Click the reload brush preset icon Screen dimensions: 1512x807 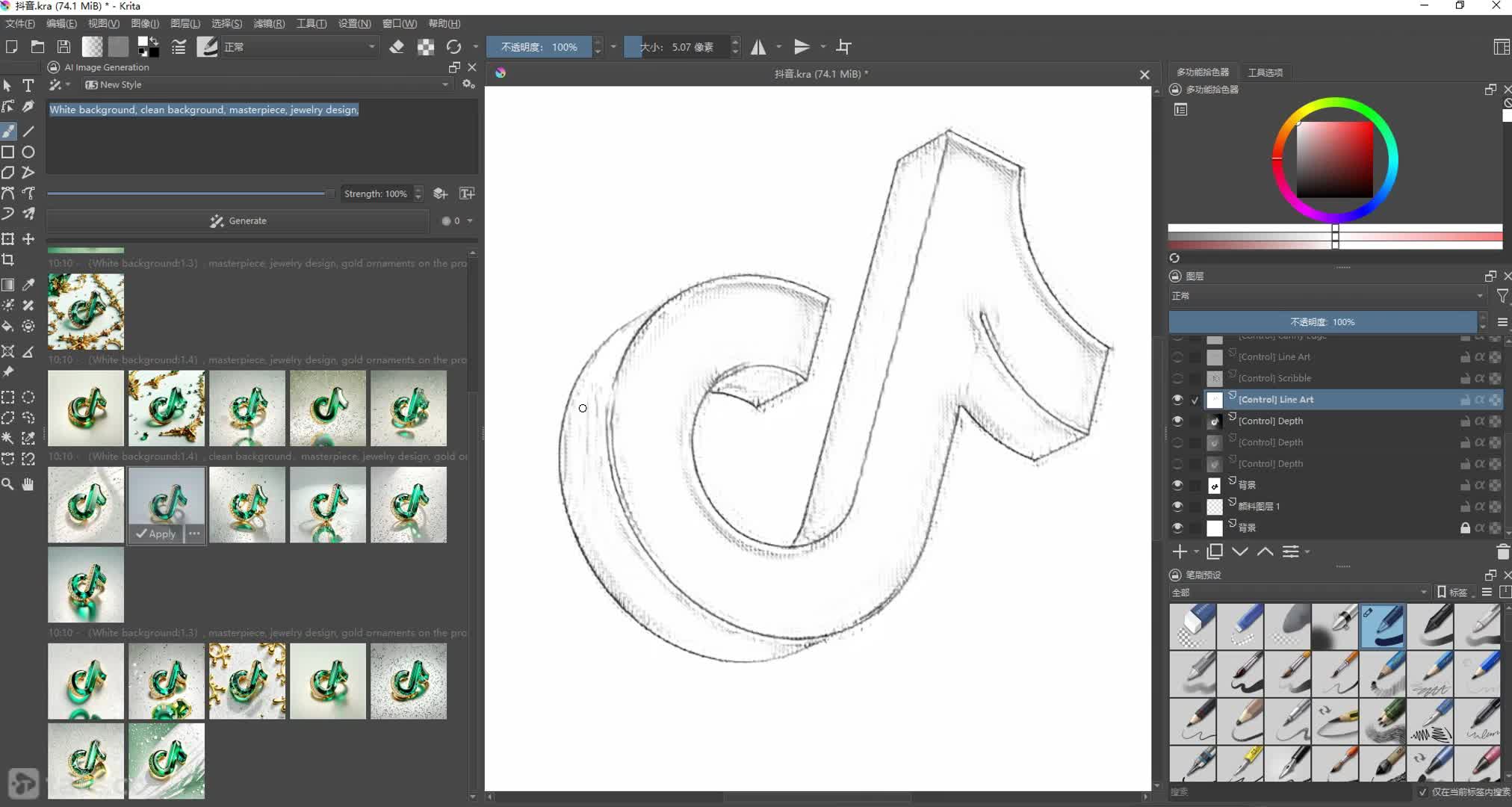tap(453, 47)
